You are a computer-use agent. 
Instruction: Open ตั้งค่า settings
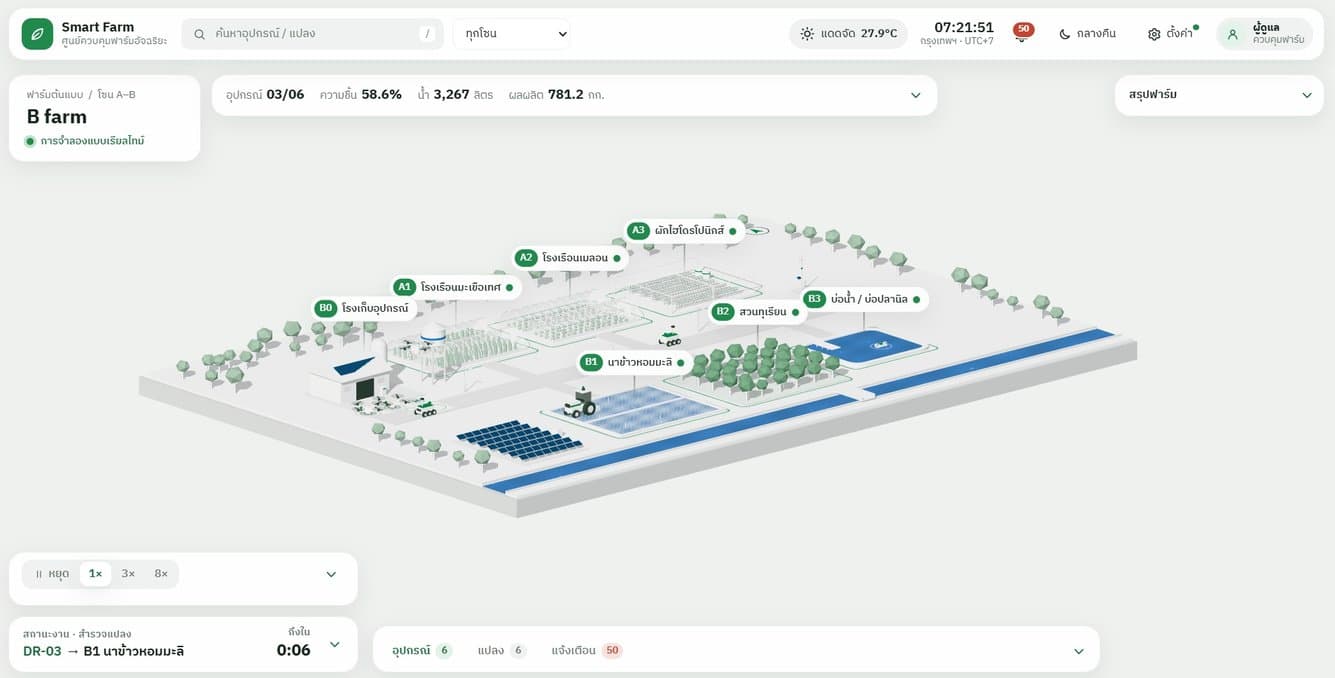click(x=1172, y=34)
